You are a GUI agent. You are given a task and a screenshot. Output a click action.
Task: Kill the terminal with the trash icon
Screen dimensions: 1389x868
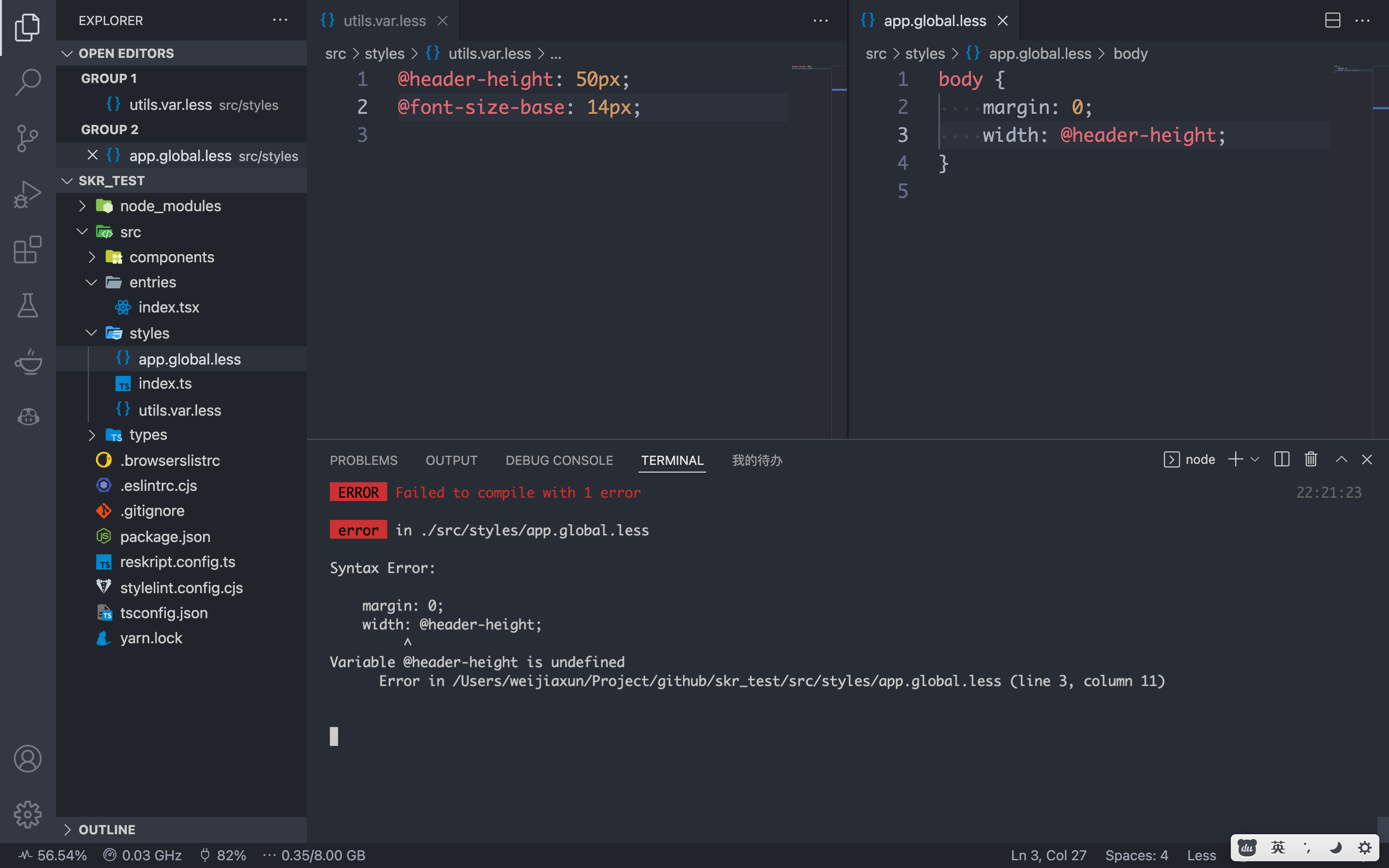pos(1311,459)
